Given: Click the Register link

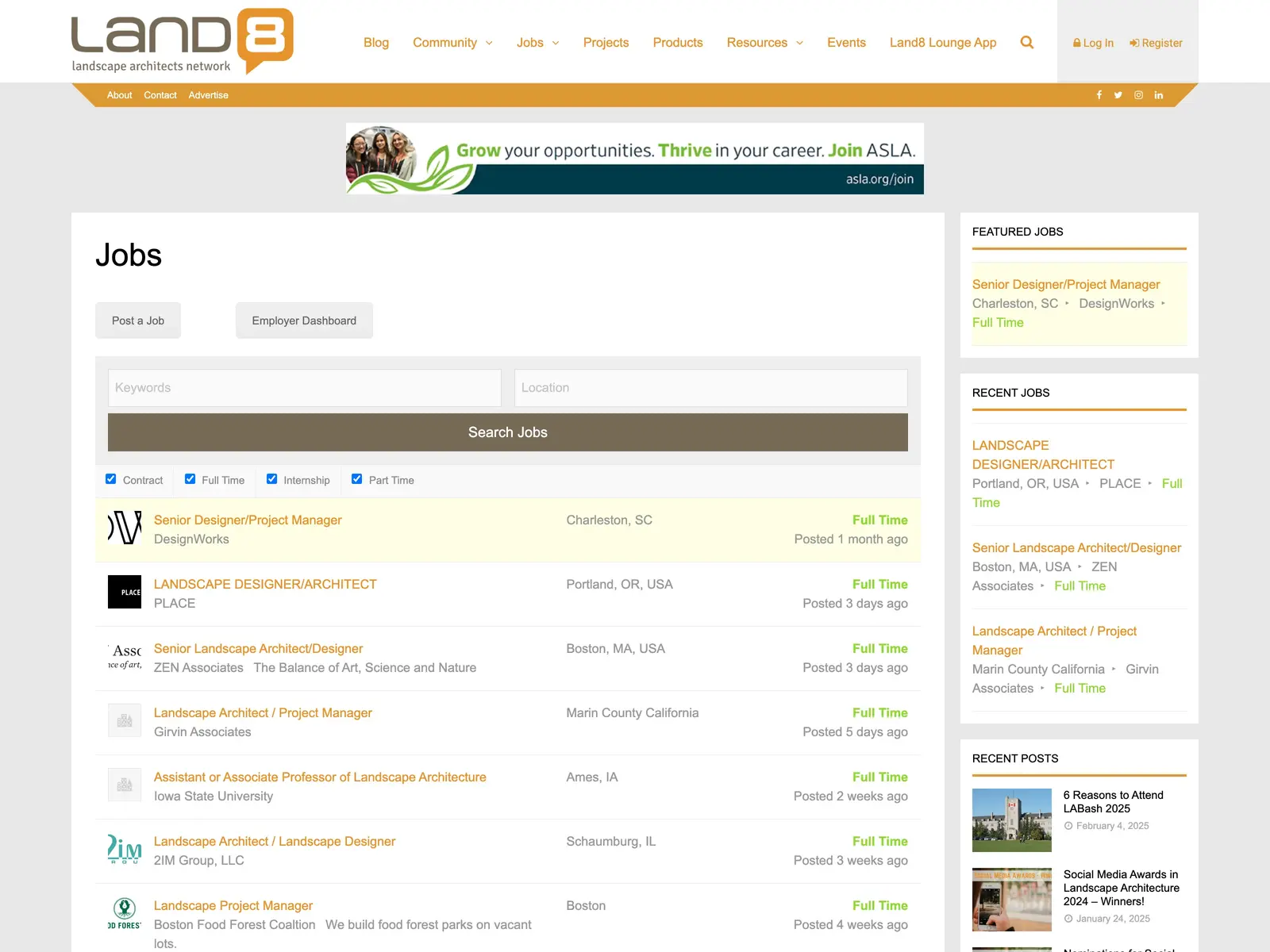Looking at the screenshot, I should coord(1156,44).
